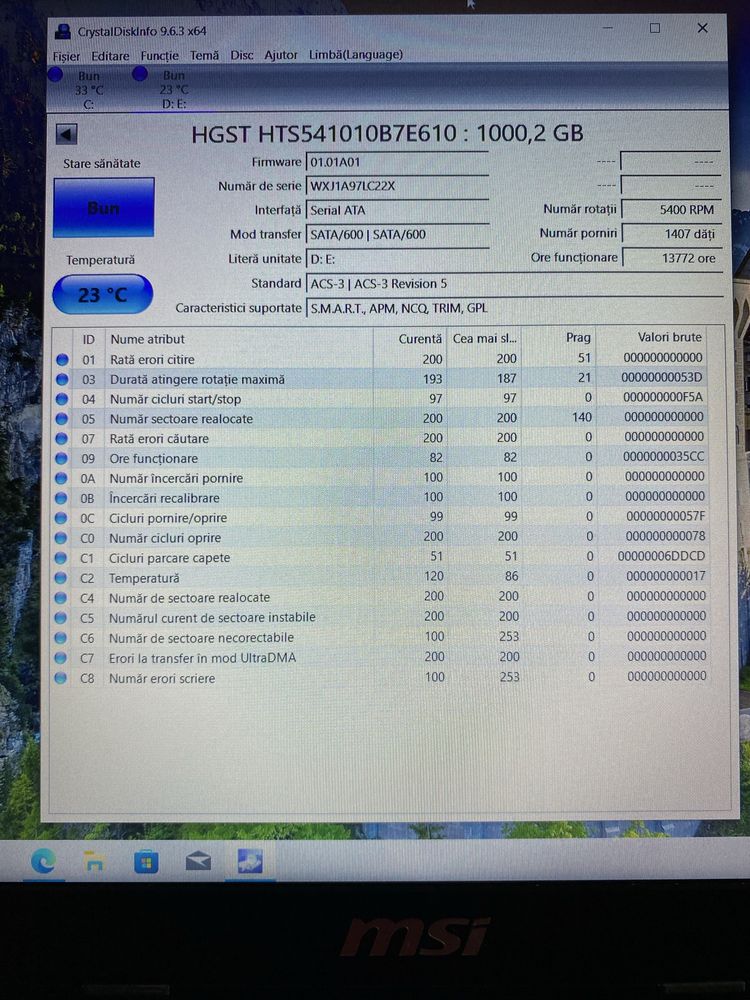Click the 13772 ore value
The width and height of the screenshot is (750, 1000).
[x=671, y=258]
